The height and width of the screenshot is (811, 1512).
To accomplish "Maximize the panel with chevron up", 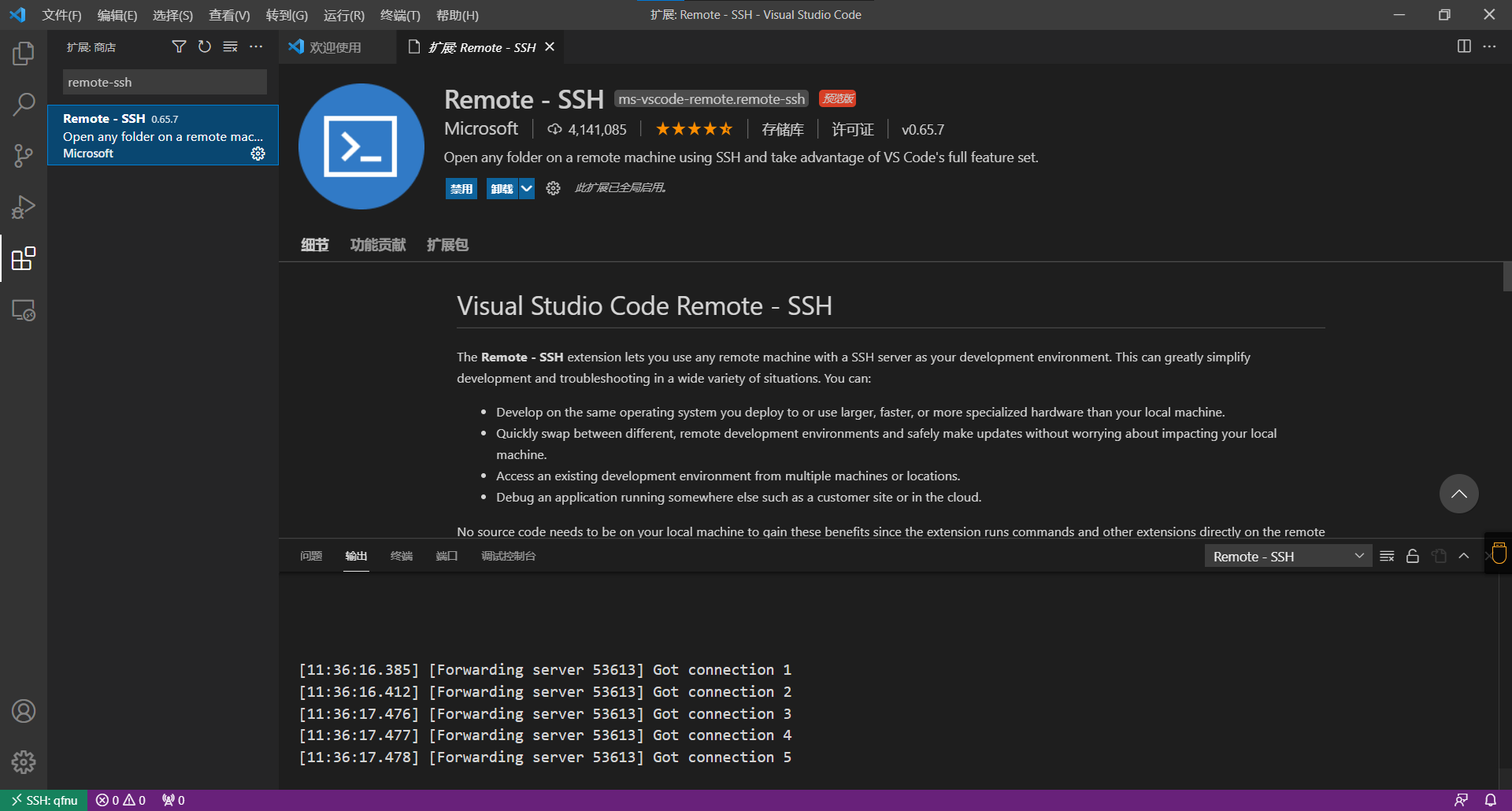I will [1464, 556].
